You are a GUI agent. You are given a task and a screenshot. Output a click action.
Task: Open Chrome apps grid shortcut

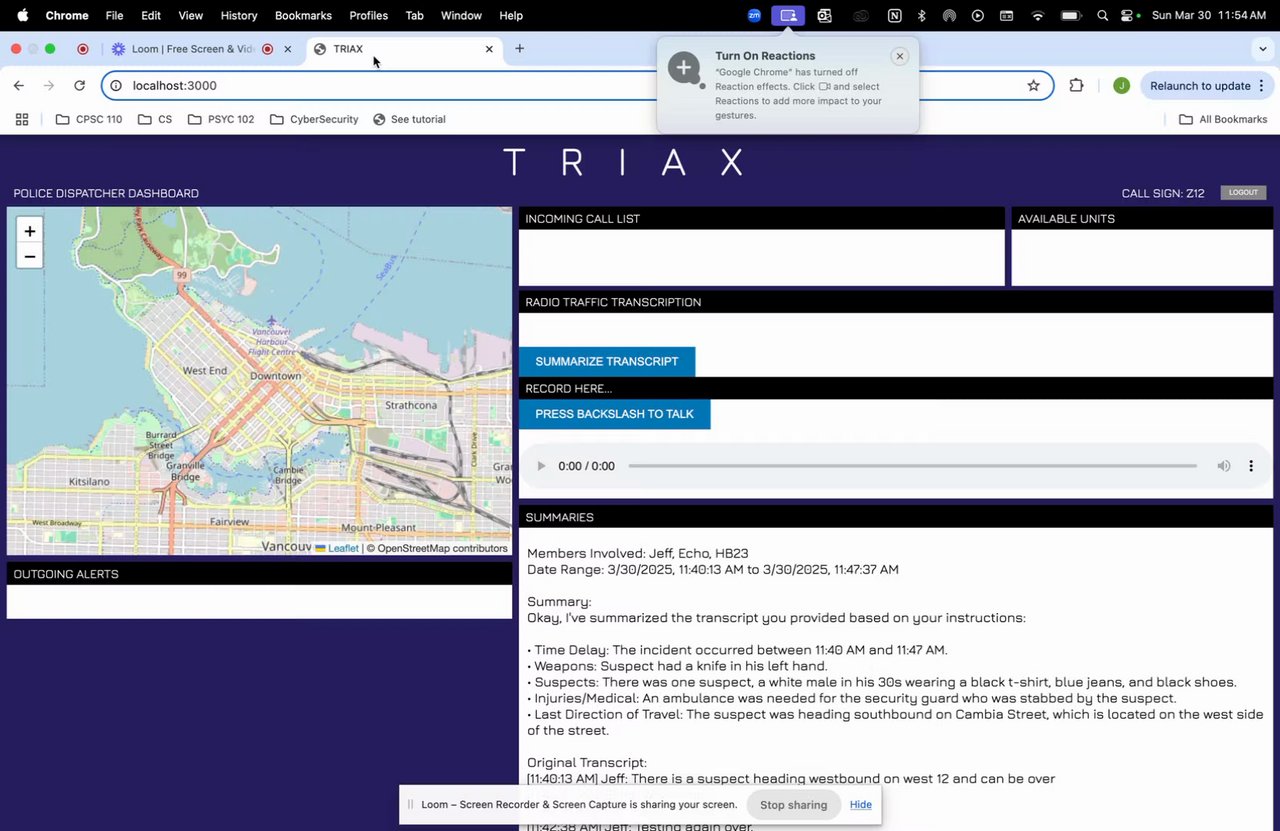[x=22, y=119]
